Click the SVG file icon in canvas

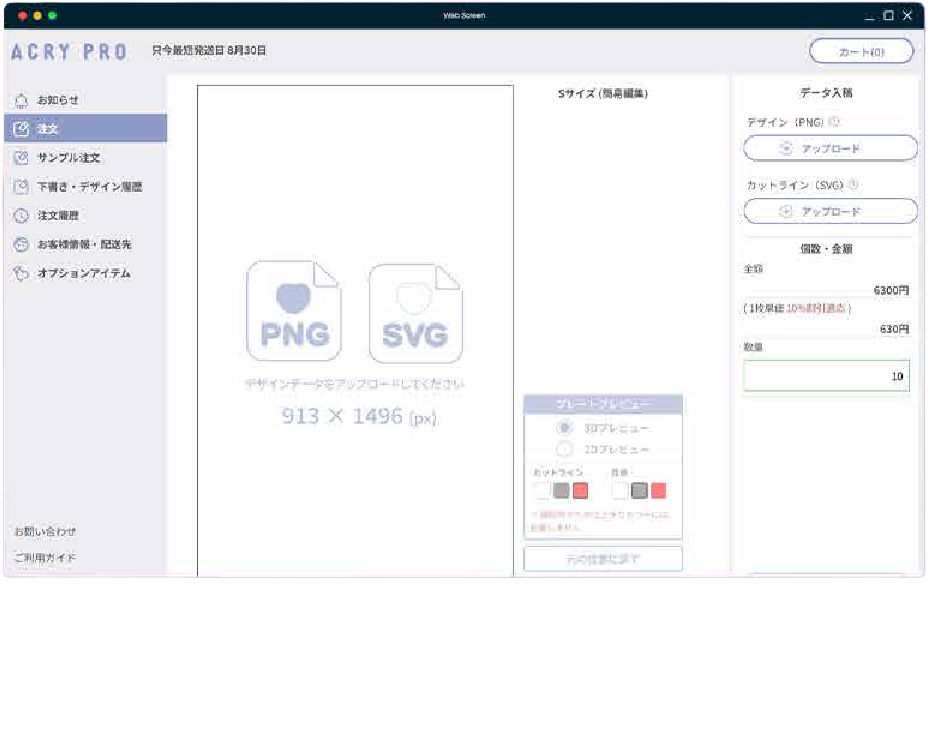coord(415,312)
